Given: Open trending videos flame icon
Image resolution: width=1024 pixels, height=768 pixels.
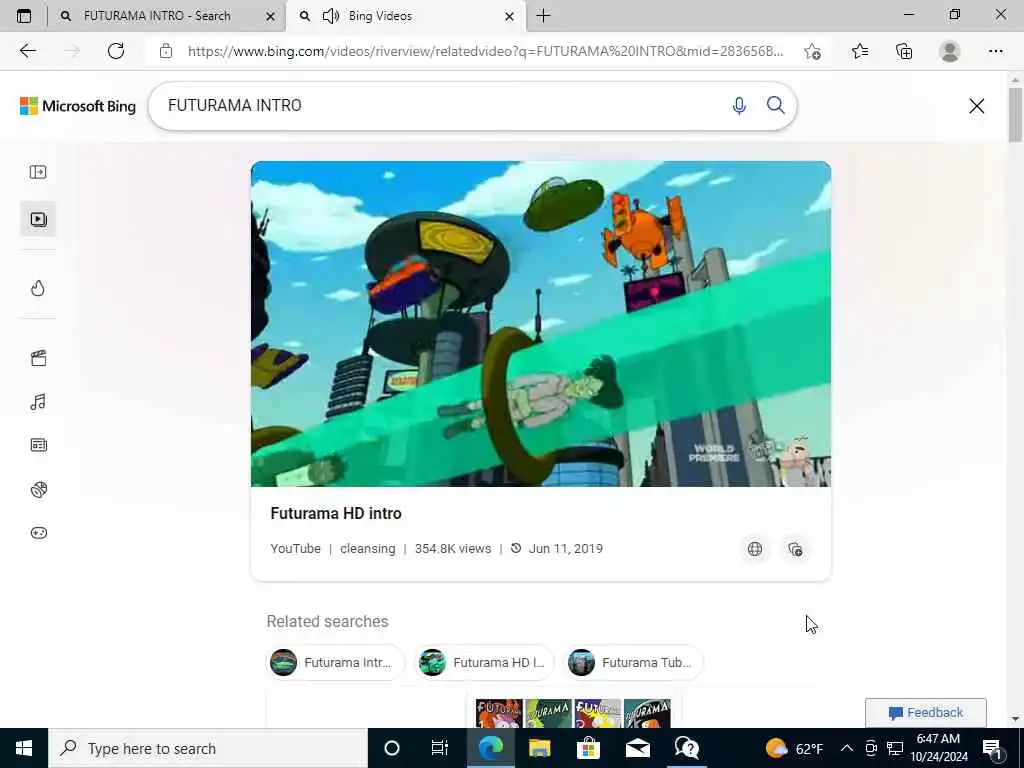Looking at the screenshot, I should pyautogui.click(x=38, y=288).
